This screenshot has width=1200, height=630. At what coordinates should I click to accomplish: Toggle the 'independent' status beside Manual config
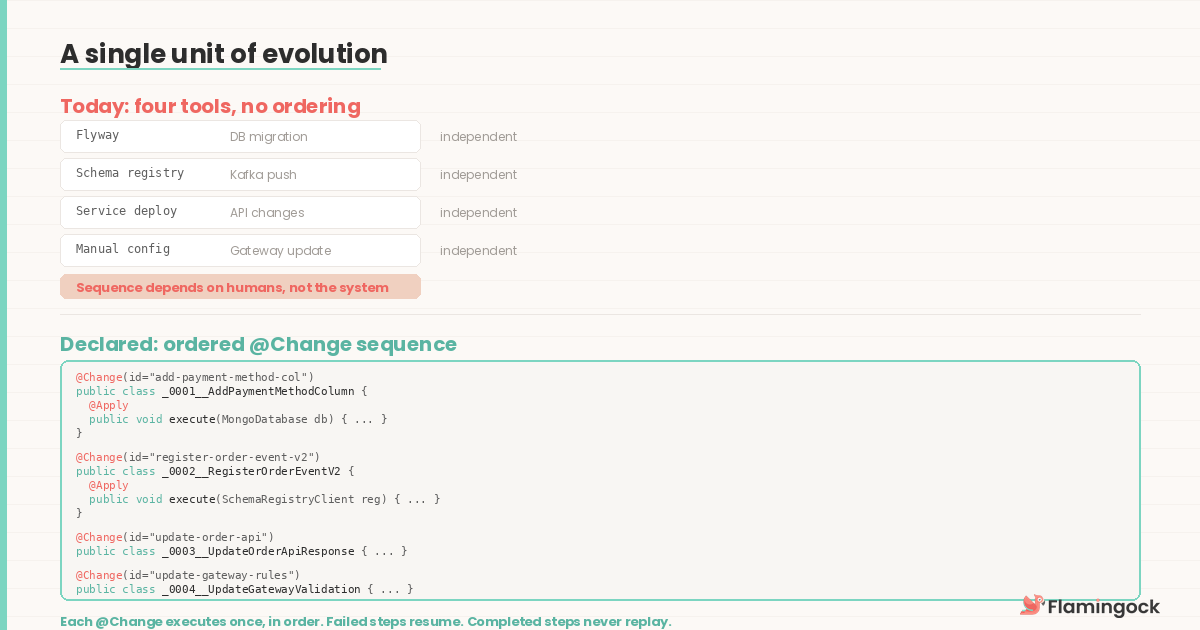(478, 250)
